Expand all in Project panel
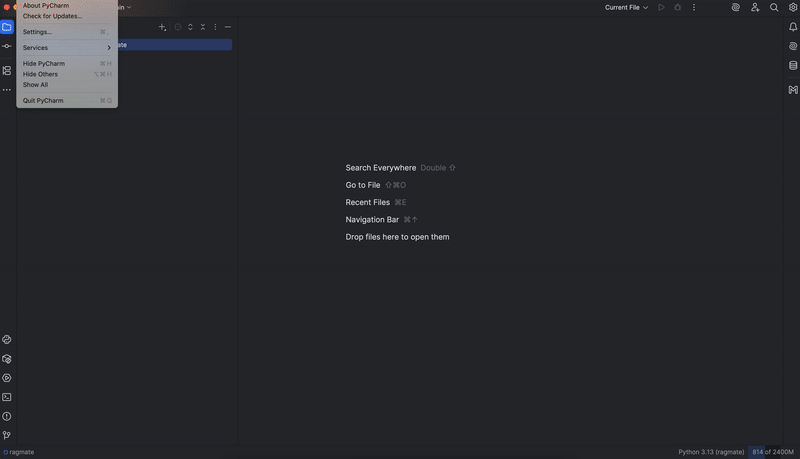The image size is (800, 459). coord(190,27)
